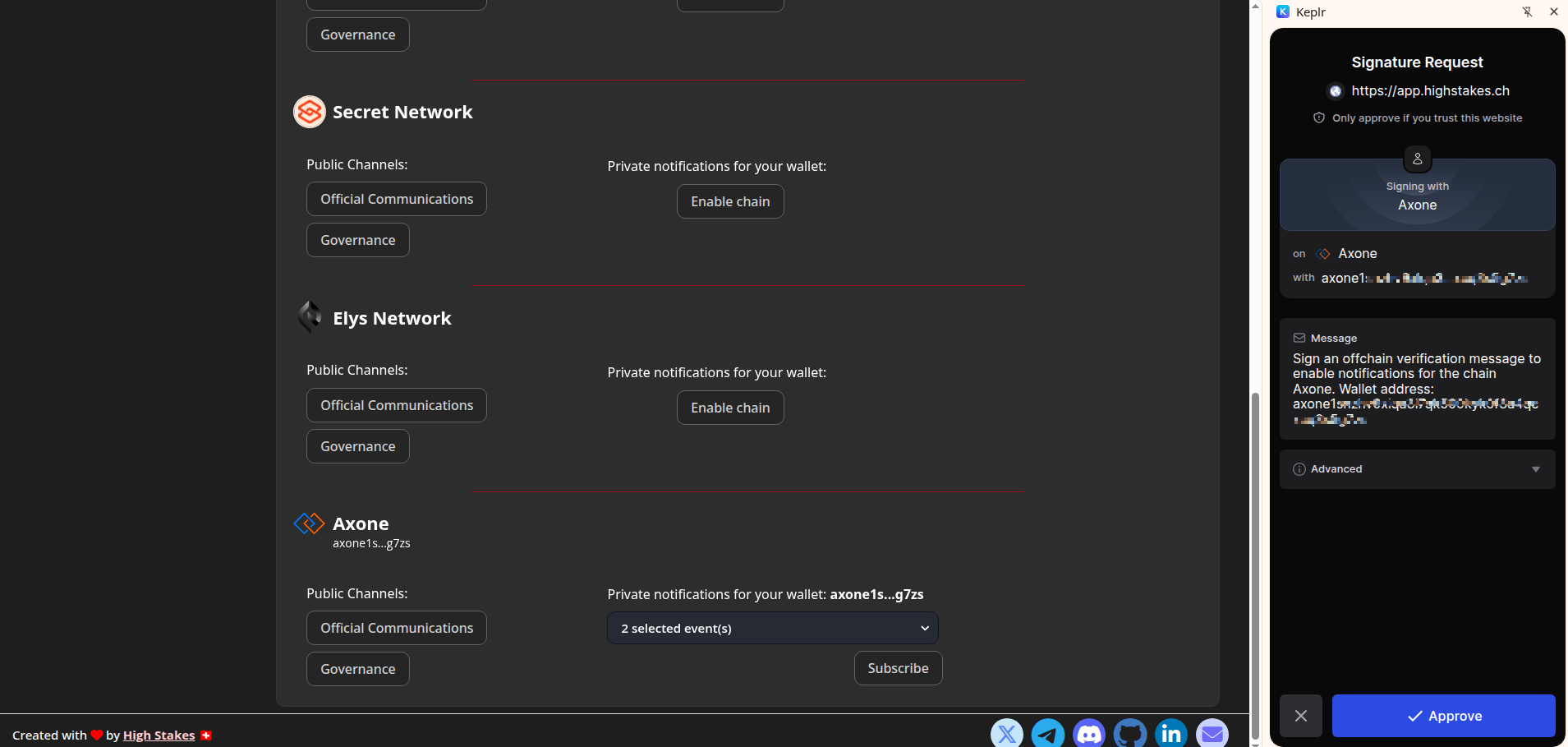The image size is (1568, 747).
Task: Open High Stakes Discord server icon
Action: [1088, 733]
